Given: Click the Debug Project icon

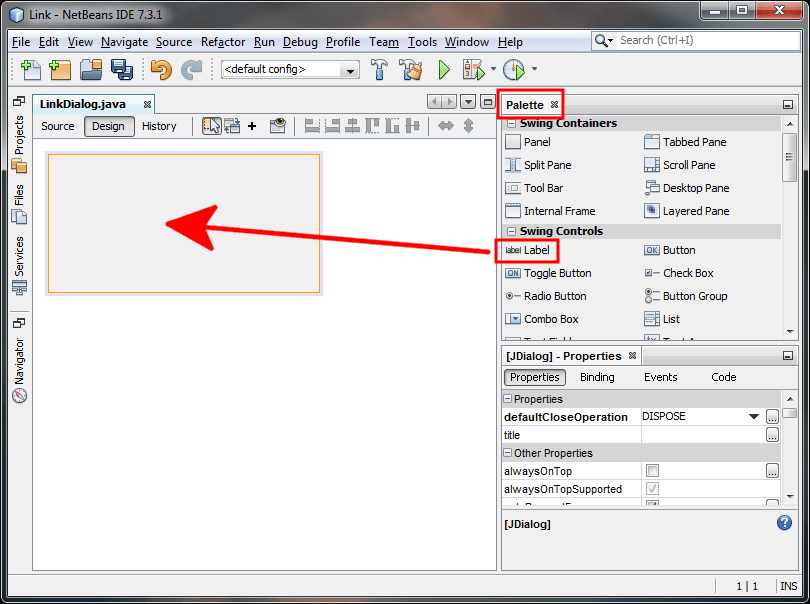Looking at the screenshot, I should (474, 69).
